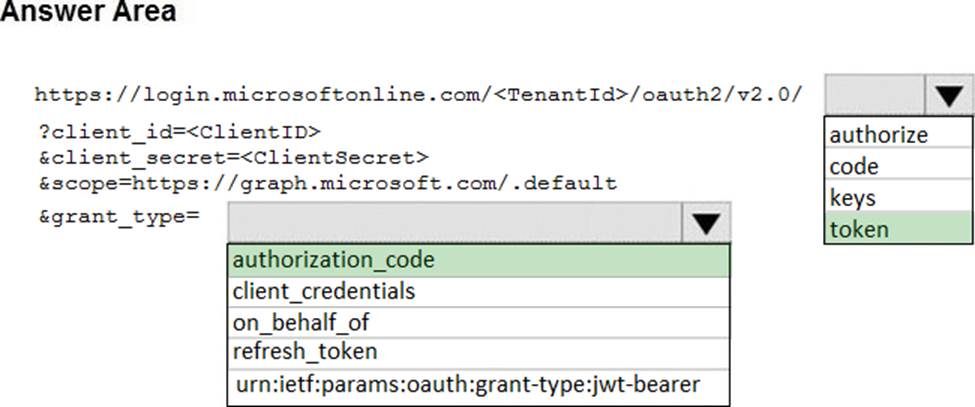Image resolution: width=975 pixels, height=407 pixels.
Task: Click the &grant_type= label
Action: (118, 219)
